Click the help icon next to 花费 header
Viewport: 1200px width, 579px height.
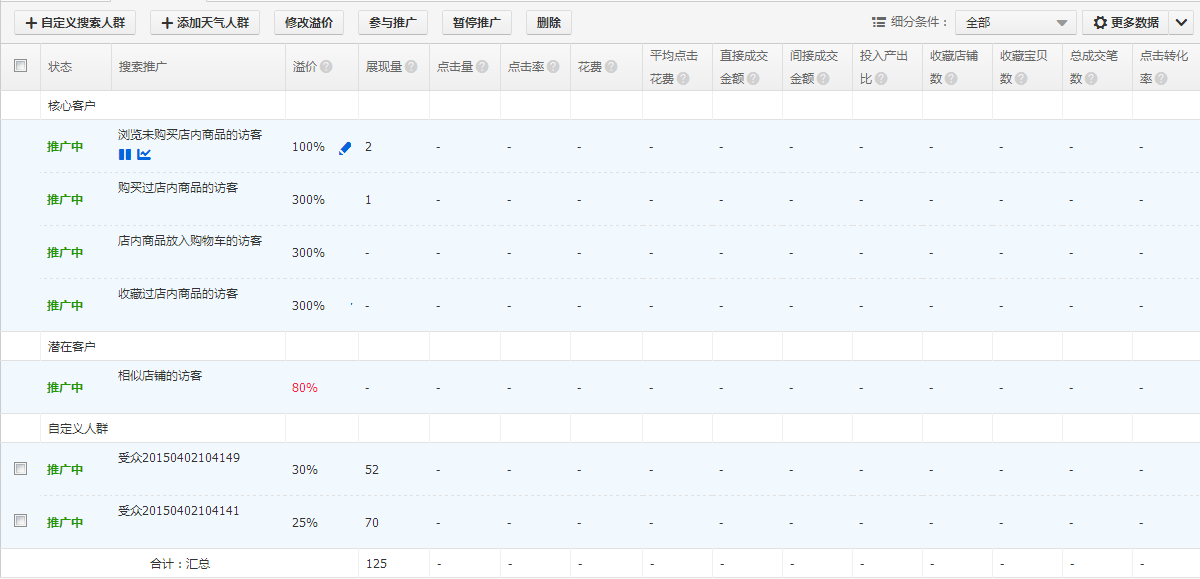[x=611, y=67]
